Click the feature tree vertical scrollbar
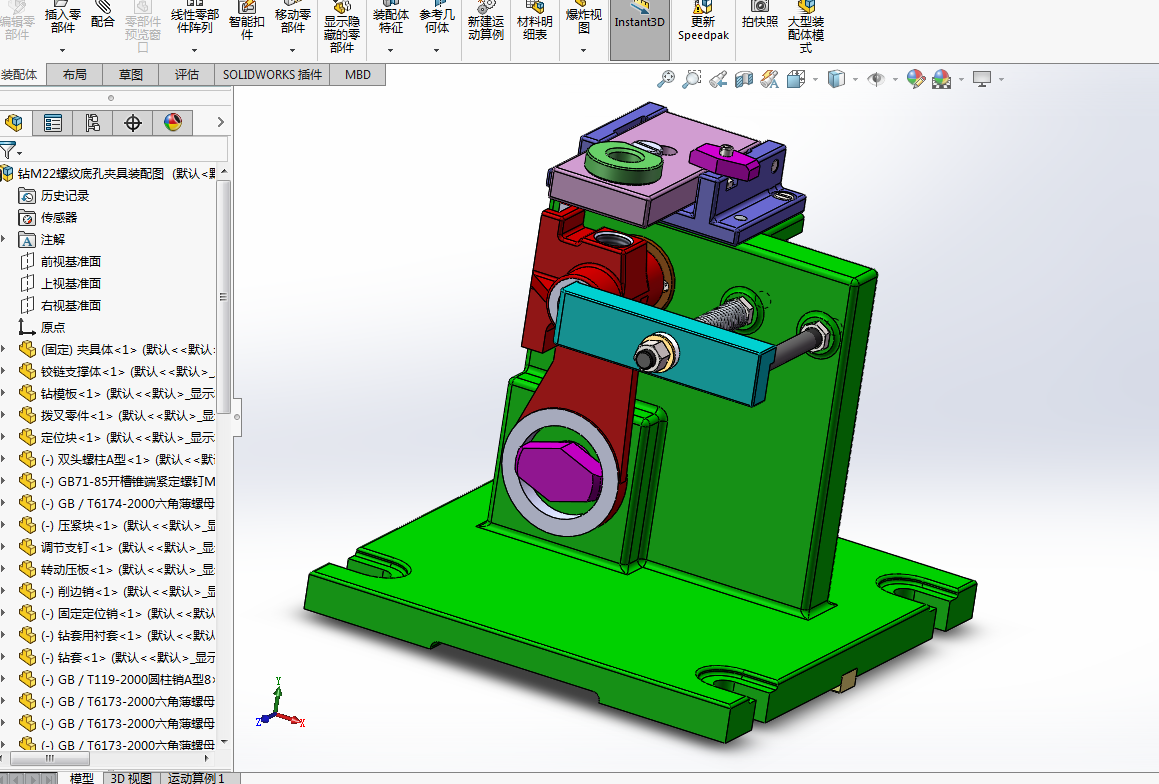 tap(224, 297)
